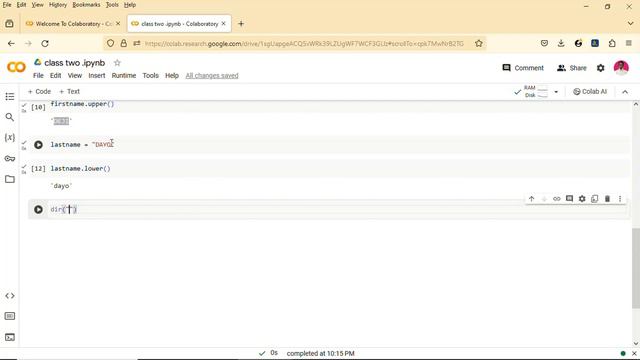Open Colab AI assistant

coord(590,91)
